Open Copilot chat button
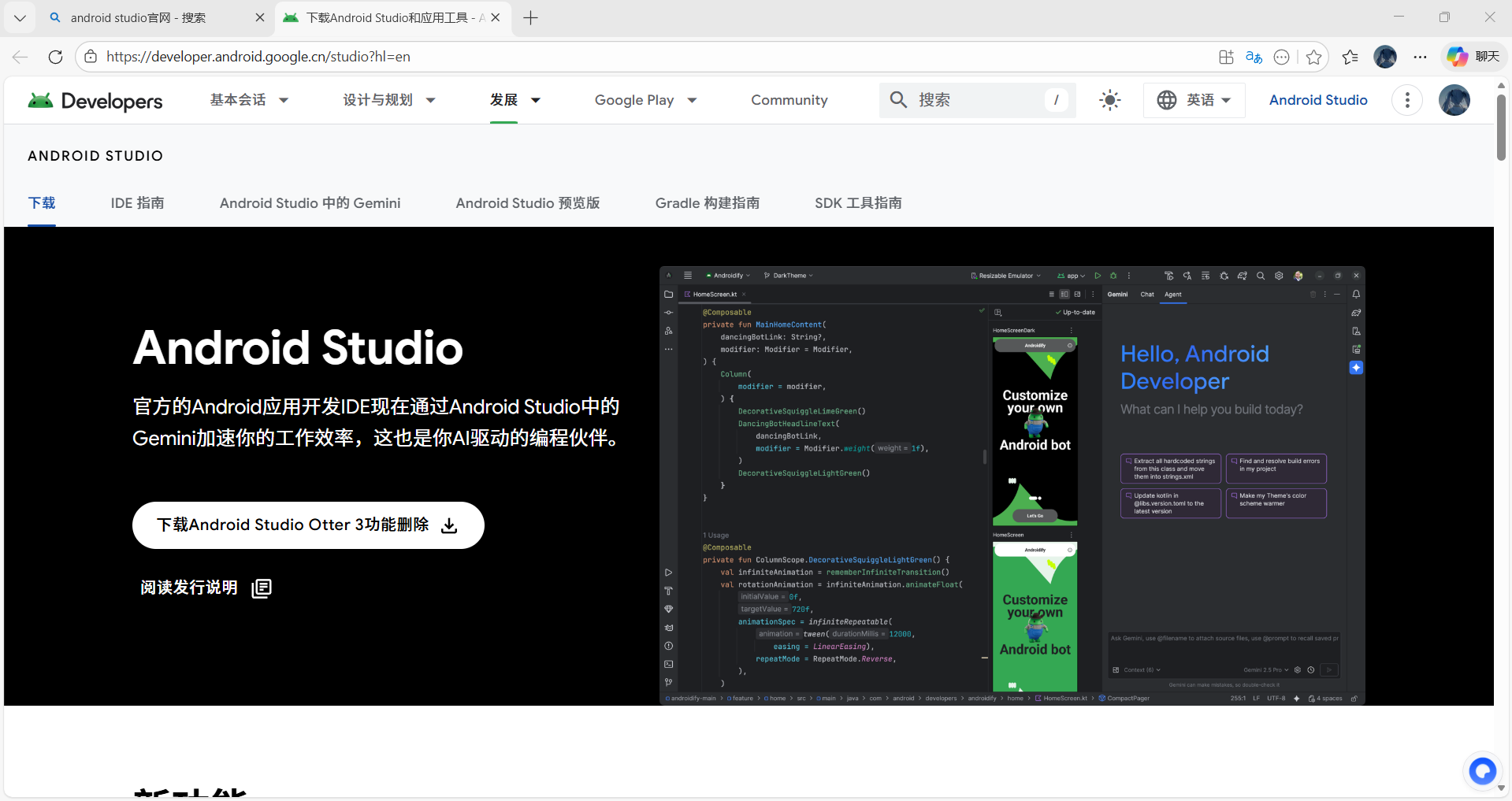This screenshot has width=1512, height=801. (x=1473, y=57)
